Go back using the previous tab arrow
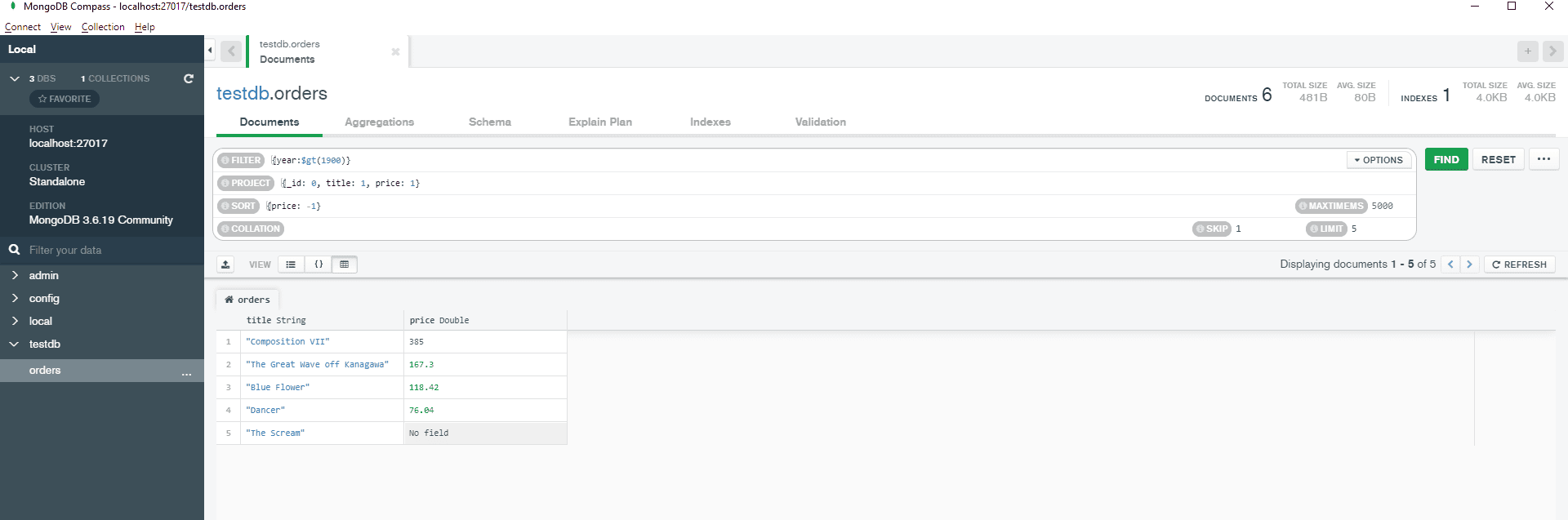The height and width of the screenshot is (520, 1568). tap(231, 51)
